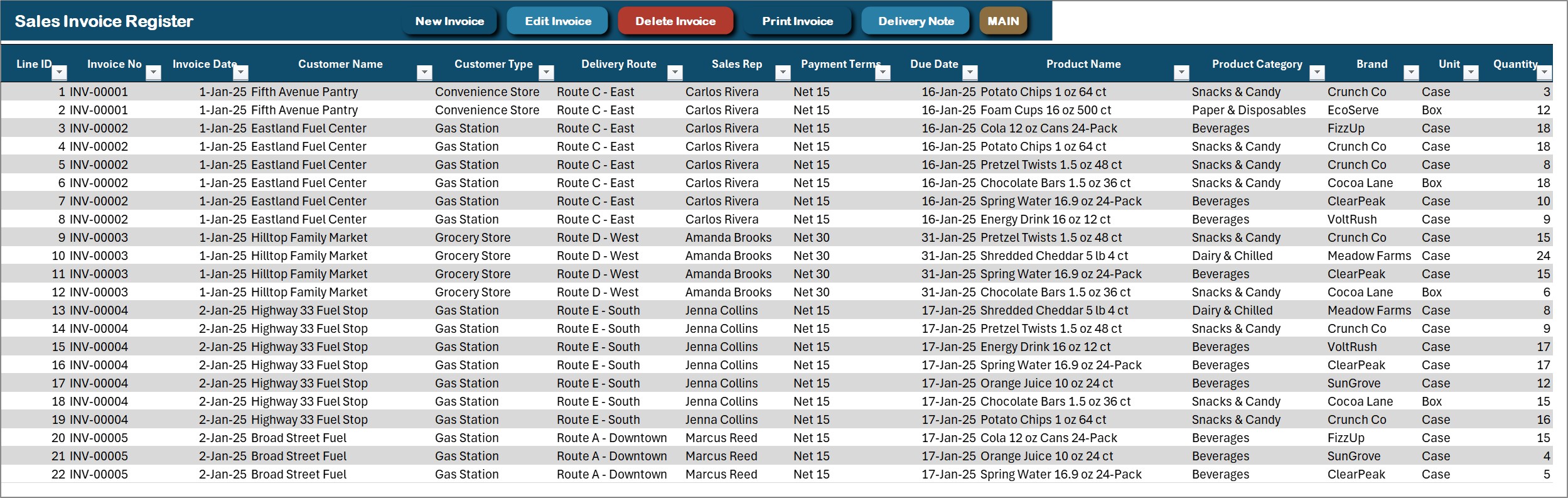Image resolution: width=1568 pixels, height=498 pixels.
Task: Click Broad Street Fuel in line 21
Action: click(x=298, y=456)
